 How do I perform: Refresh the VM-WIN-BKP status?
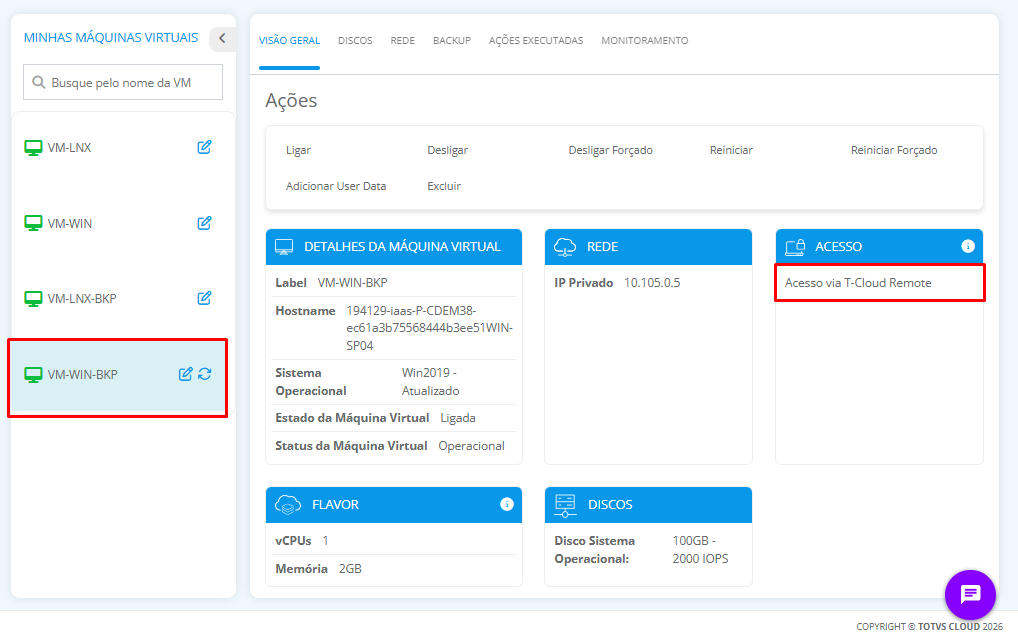pos(205,373)
